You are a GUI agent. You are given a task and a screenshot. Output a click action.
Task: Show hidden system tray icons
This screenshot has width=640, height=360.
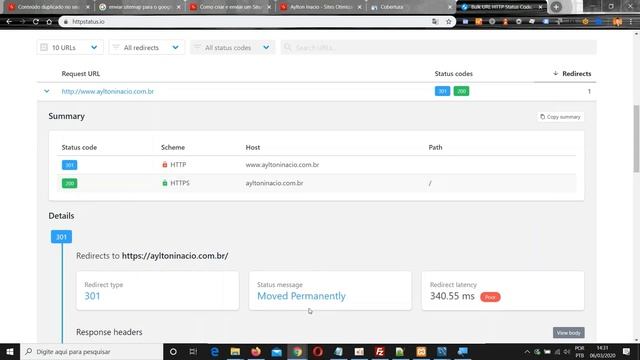pyautogui.click(x=527, y=352)
